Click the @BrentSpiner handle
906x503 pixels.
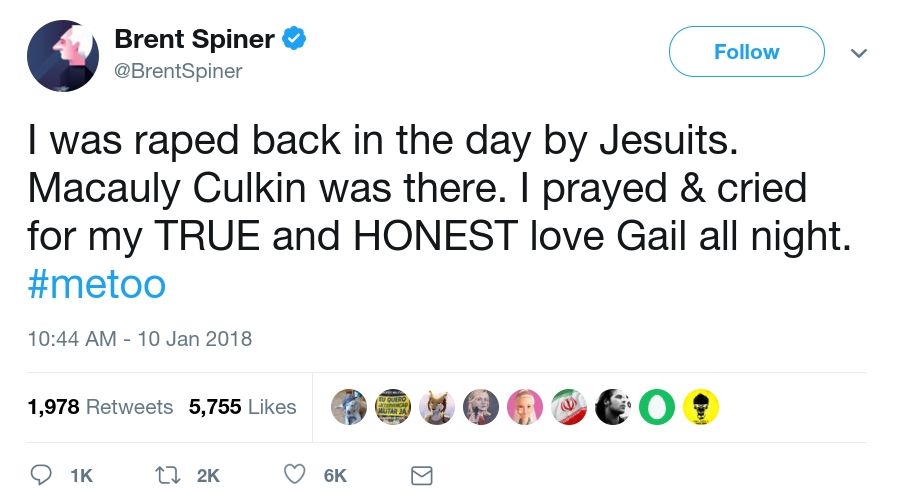click(178, 71)
